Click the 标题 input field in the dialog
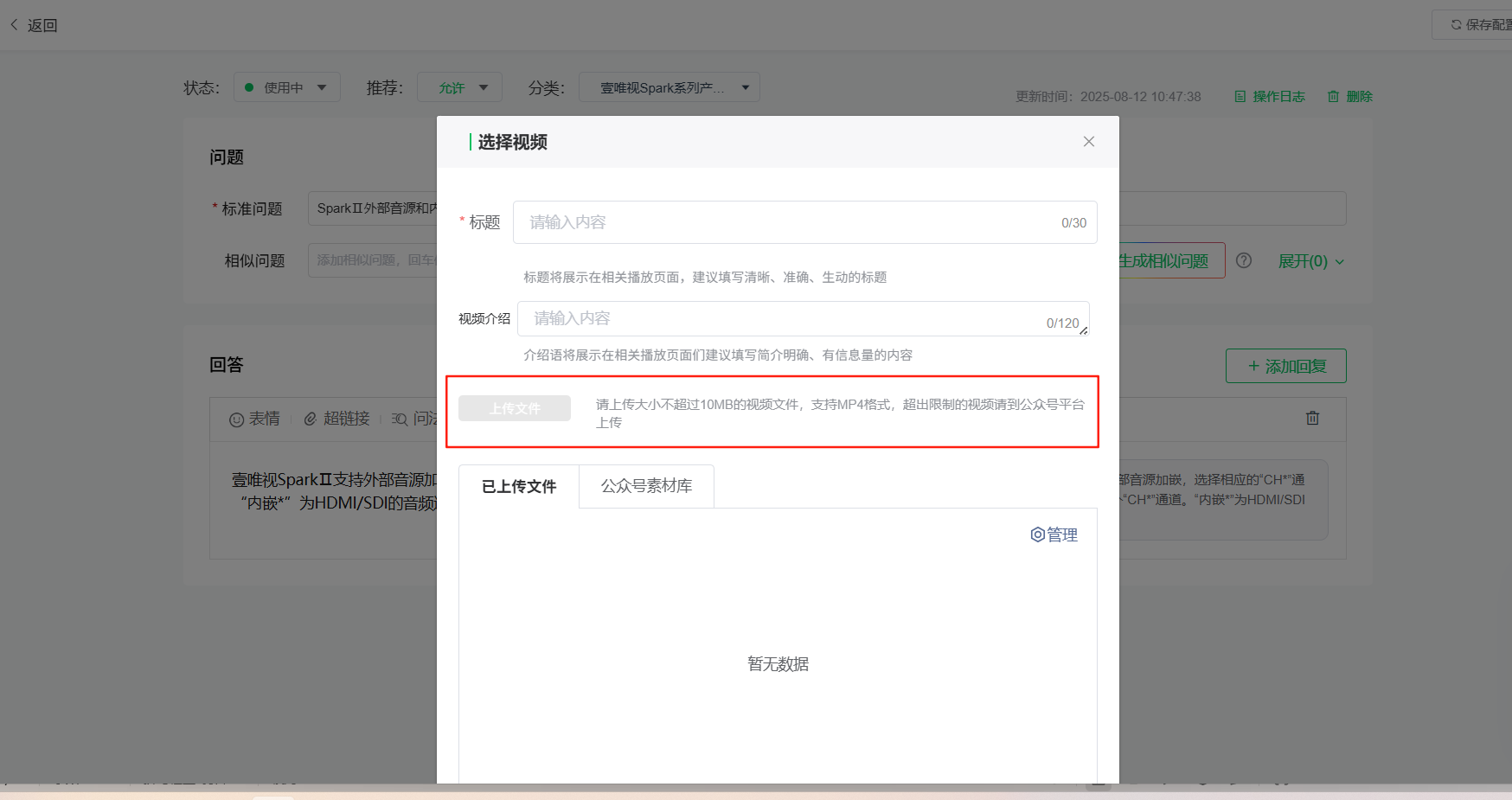Image resolution: width=1512 pixels, height=800 pixels. pyautogui.click(x=804, y=222)
